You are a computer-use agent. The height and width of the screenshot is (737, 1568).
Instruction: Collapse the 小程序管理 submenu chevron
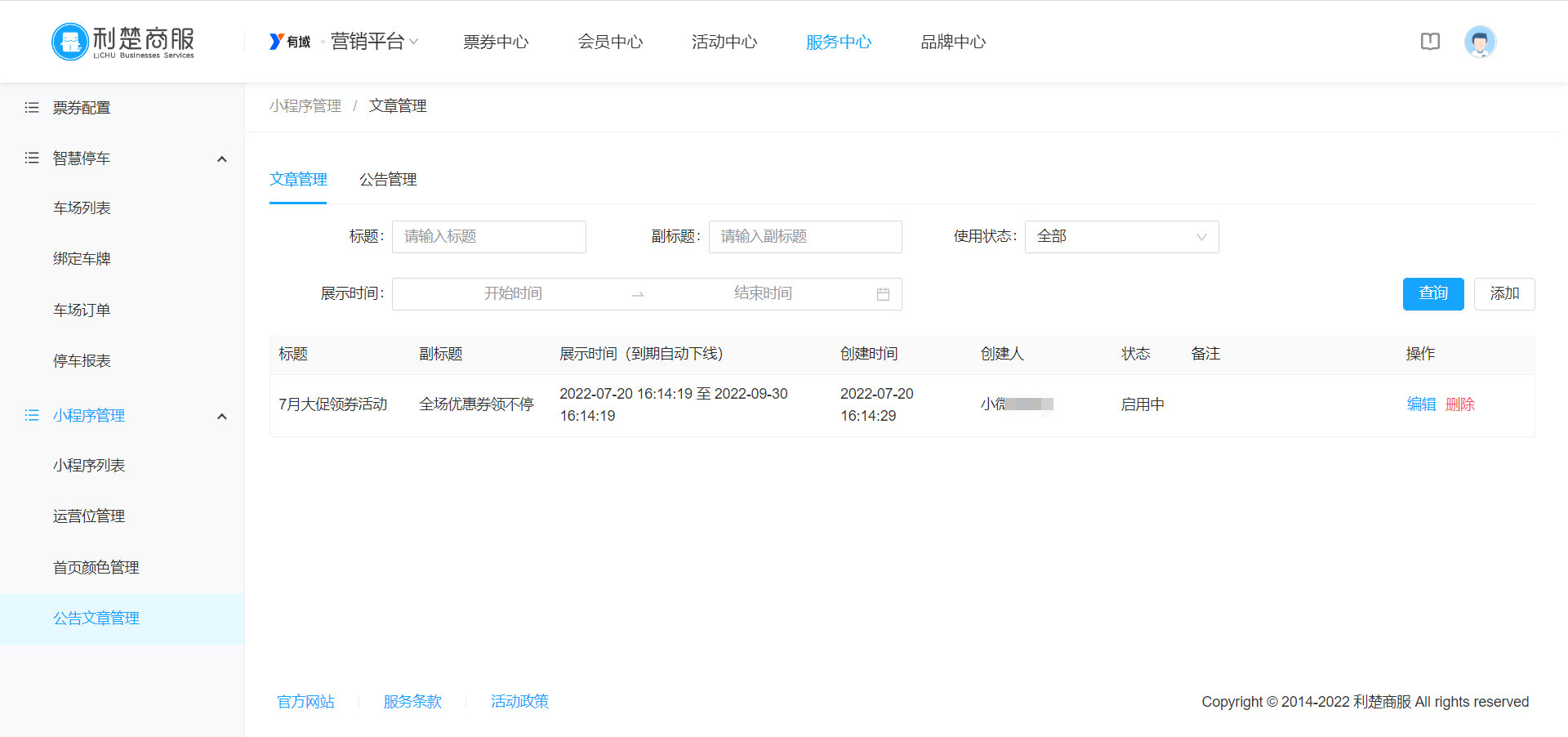221,416
